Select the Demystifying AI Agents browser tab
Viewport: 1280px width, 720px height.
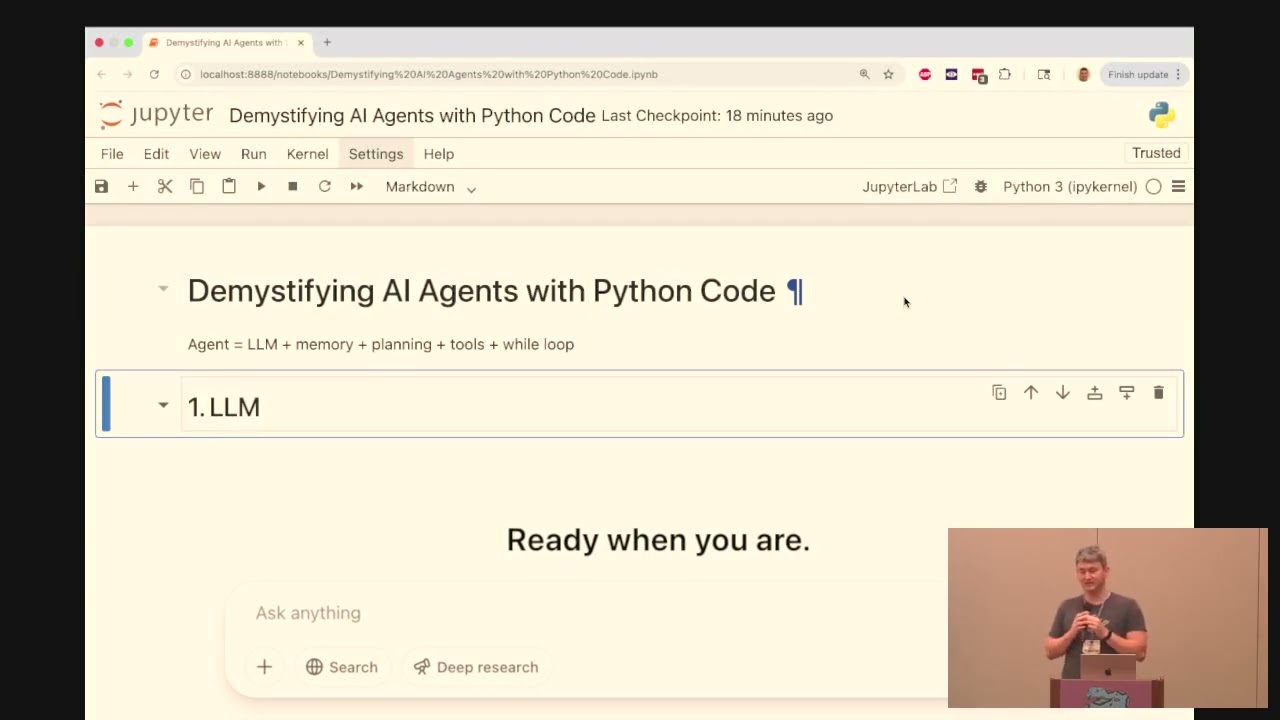coord(225,42)
